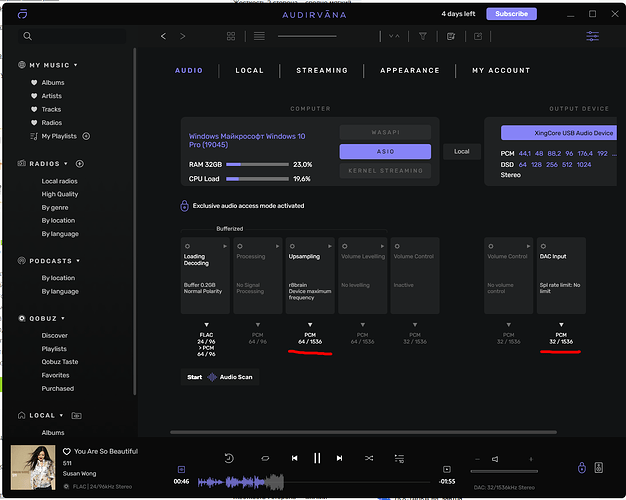Go back with left arrow
This screenshot has width=626, height=500.
[x=163, y=36]
